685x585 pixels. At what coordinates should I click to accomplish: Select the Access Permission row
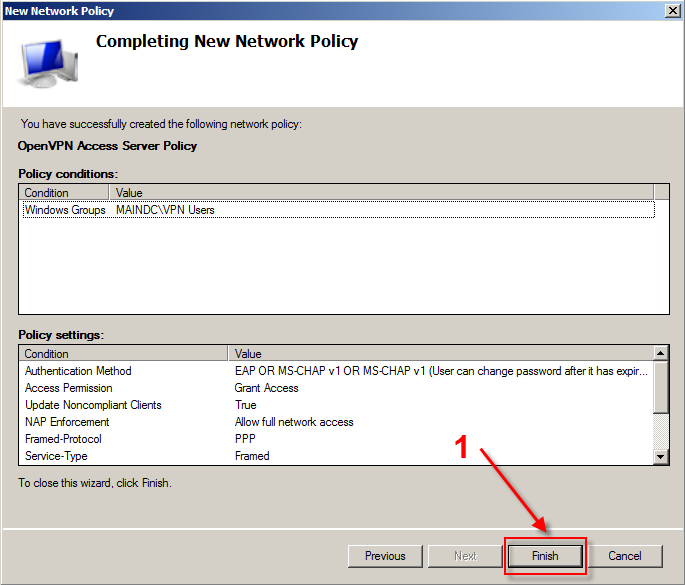coord(336,388)
